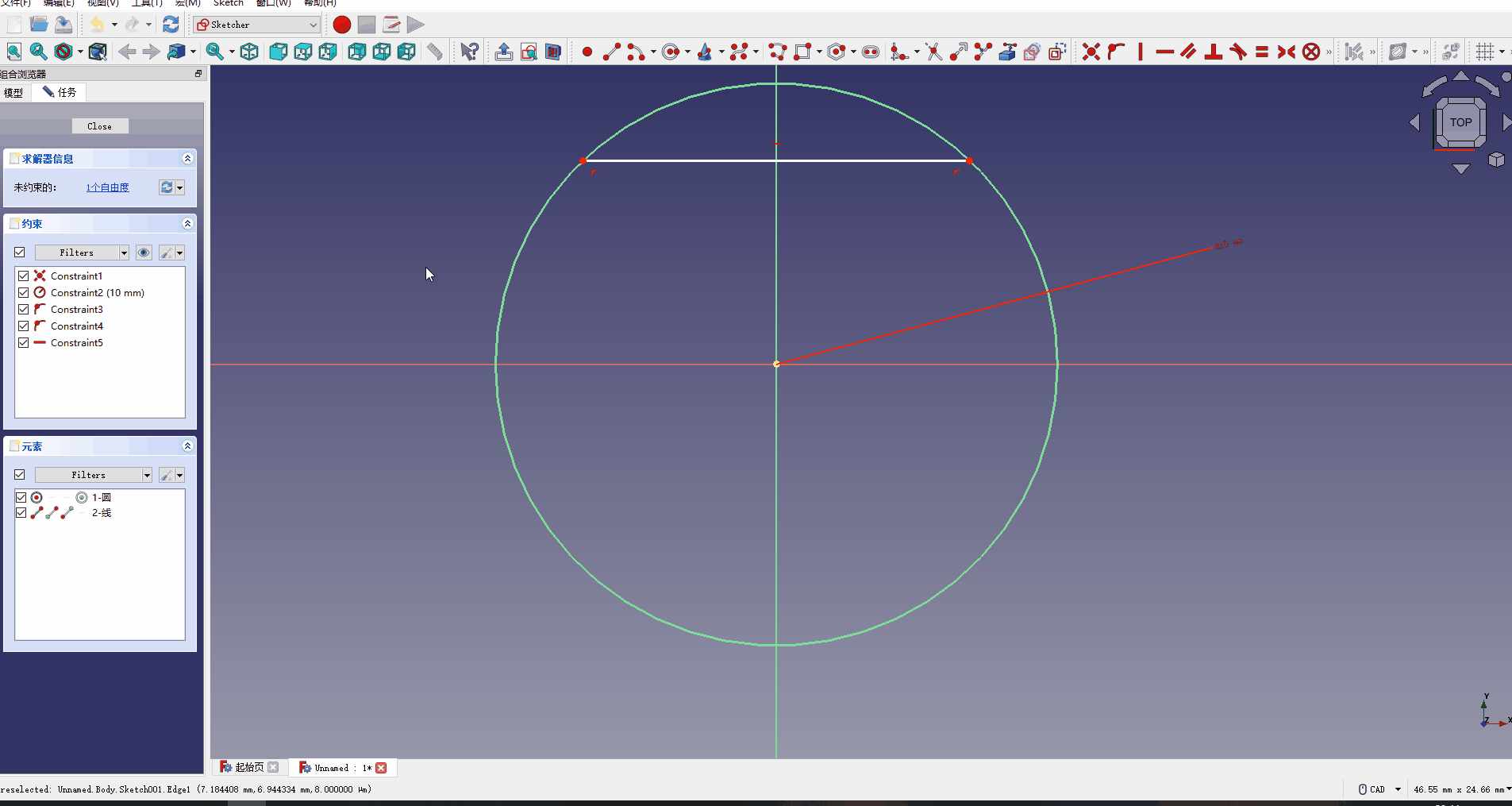Click the leave sketch icon

503,52
